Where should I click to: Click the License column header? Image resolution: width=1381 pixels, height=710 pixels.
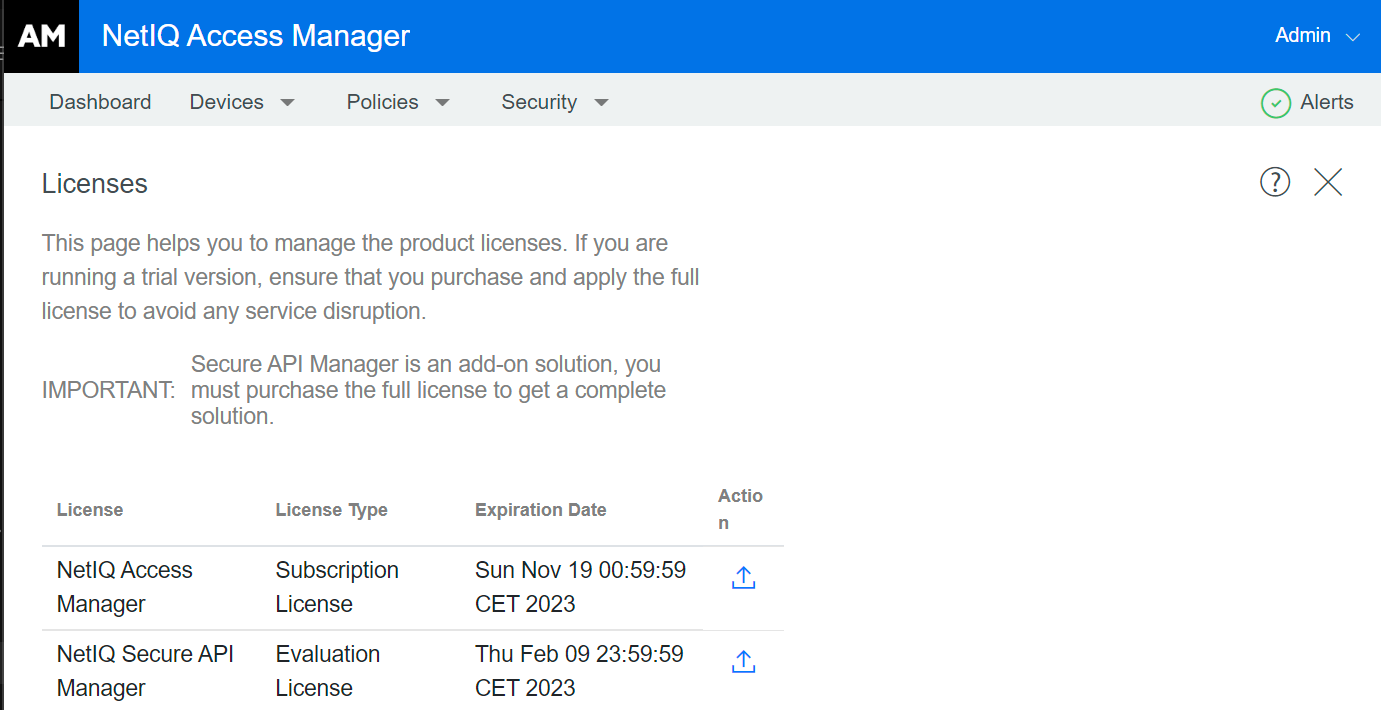[x=89, y=509]
